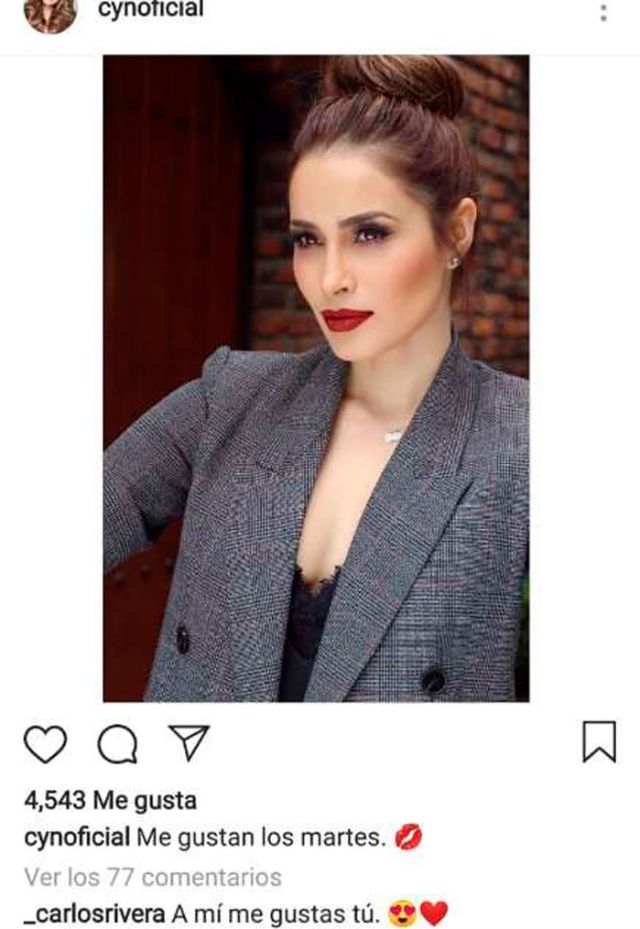640x929 pixels.
Task: Like the post with the heart icon
Action: [45, 743]
